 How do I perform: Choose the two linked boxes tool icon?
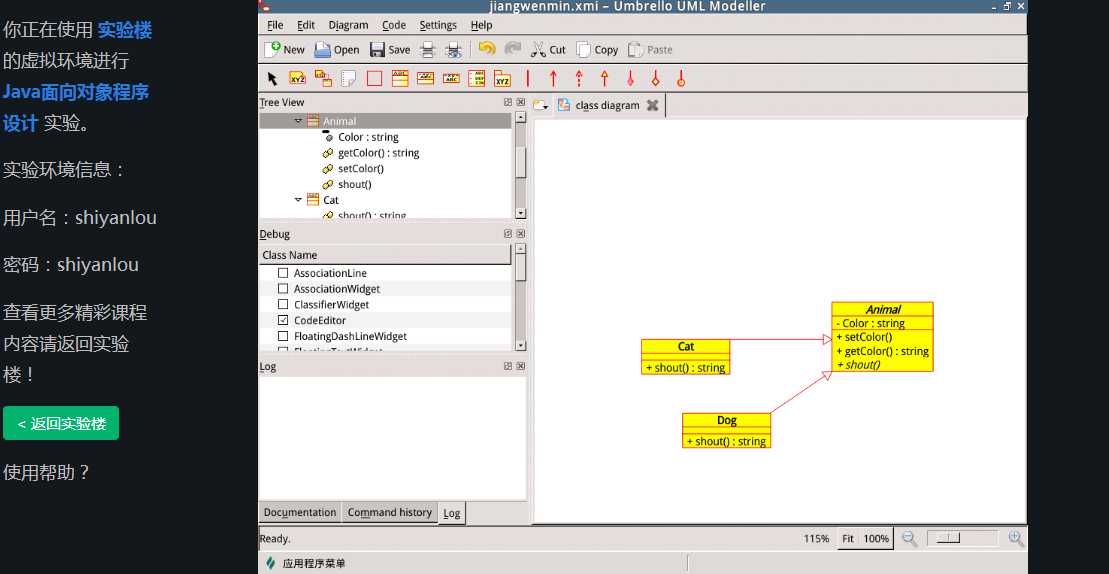point(323,78)
